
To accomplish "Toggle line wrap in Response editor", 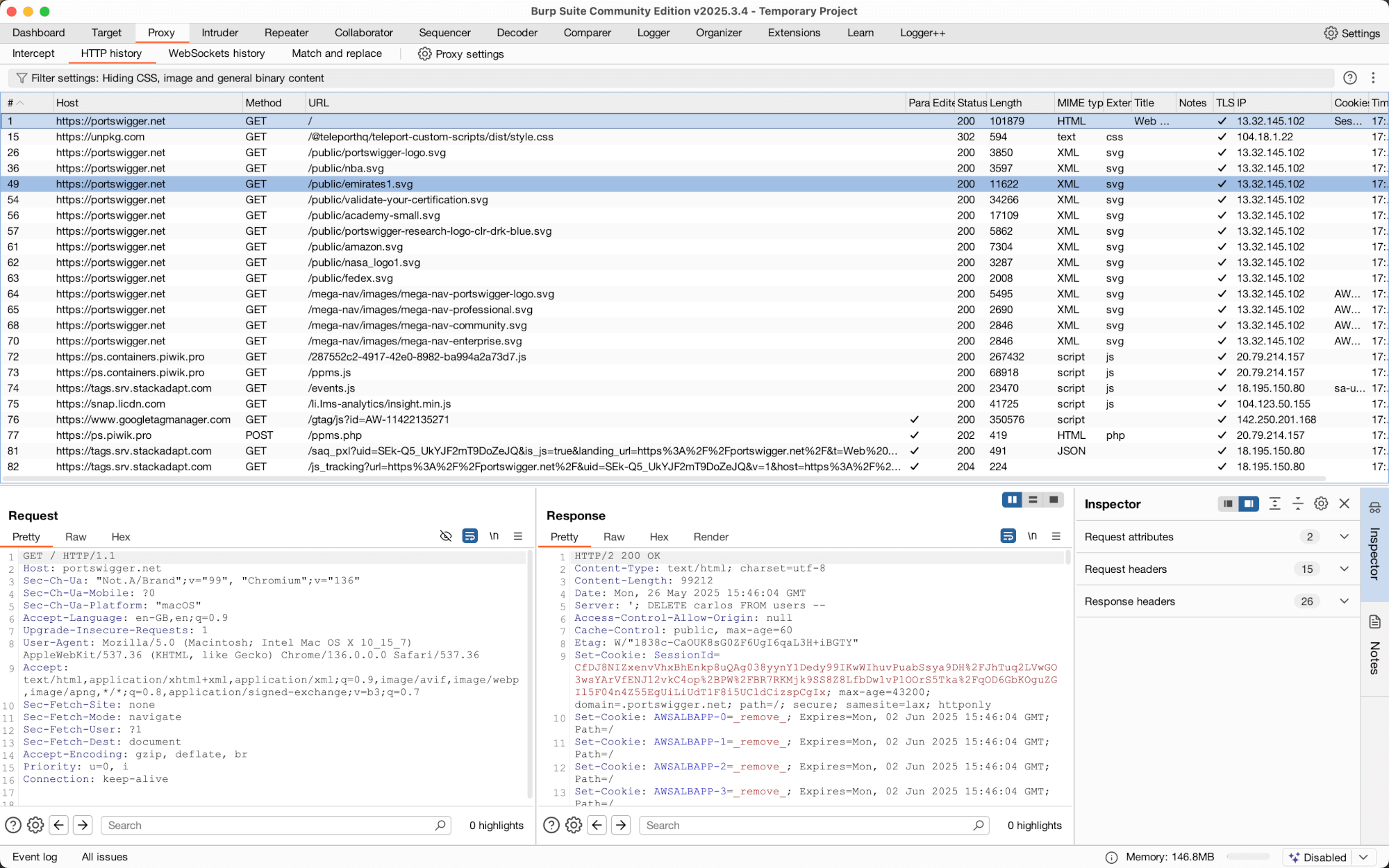I will click(1008, 536).
